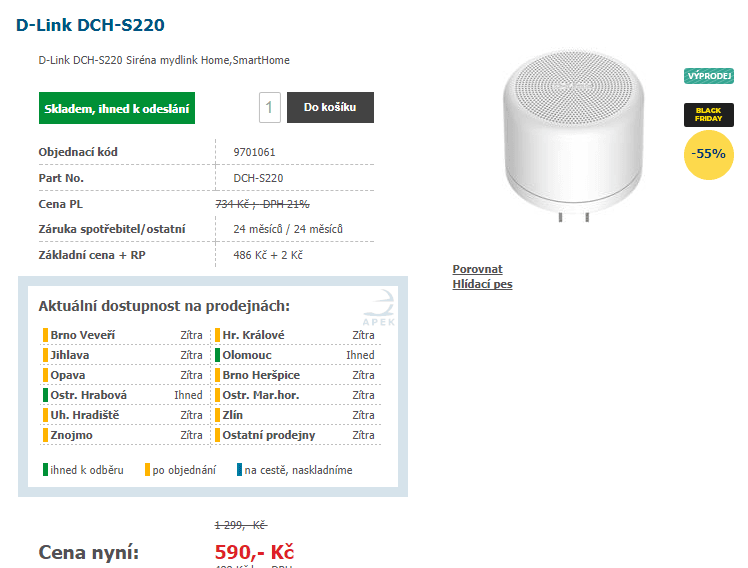Open the Porovnat compare link
Image resolution: width=748 pixels, height=568 pixels.
tap(477, 269)
